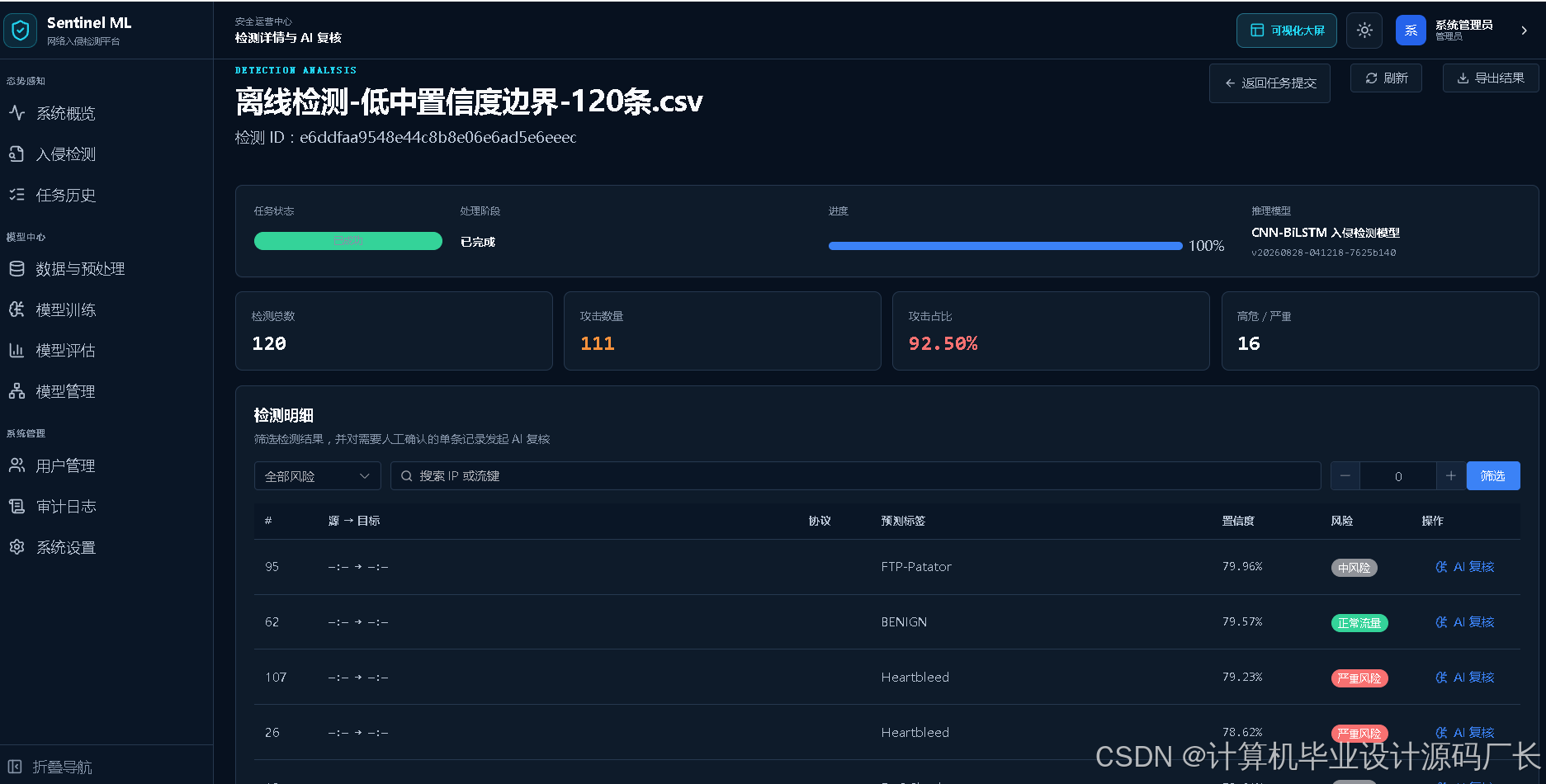This screenshot has width=1546, height=784.
Task: Open 系统概览 from the sidebar
Action: pyautogui.click(x=65, y=113)
